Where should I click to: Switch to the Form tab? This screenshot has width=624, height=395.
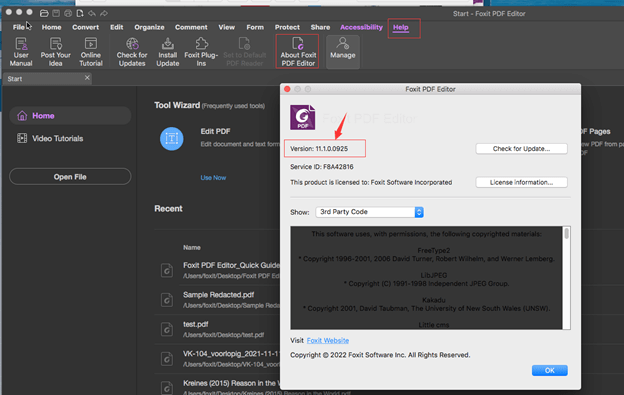click(255, 27)
